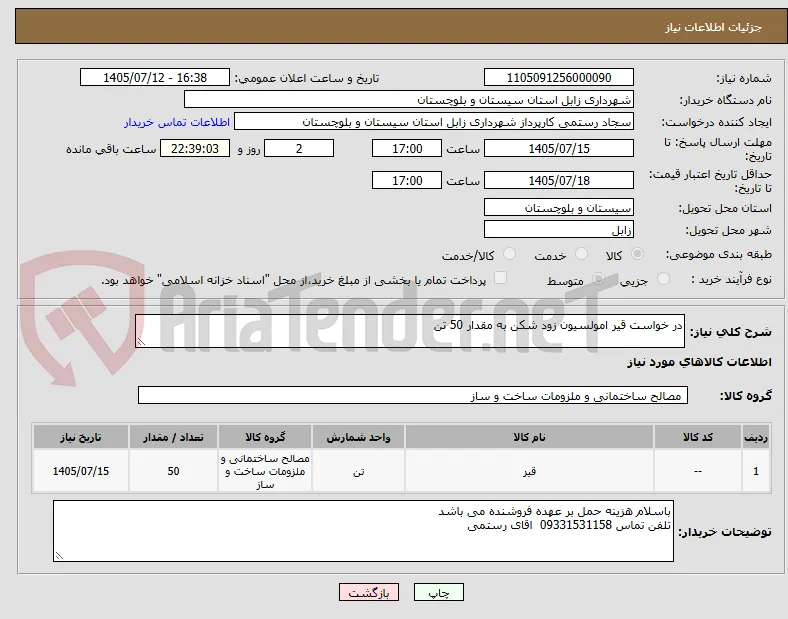Click the request creator field سجاد رستمی

point(434,122)
